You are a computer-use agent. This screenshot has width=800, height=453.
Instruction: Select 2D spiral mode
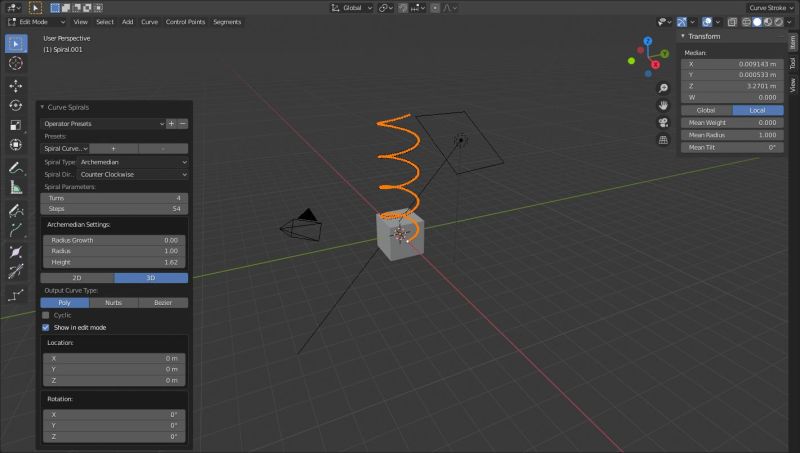[x=77, y=278]
